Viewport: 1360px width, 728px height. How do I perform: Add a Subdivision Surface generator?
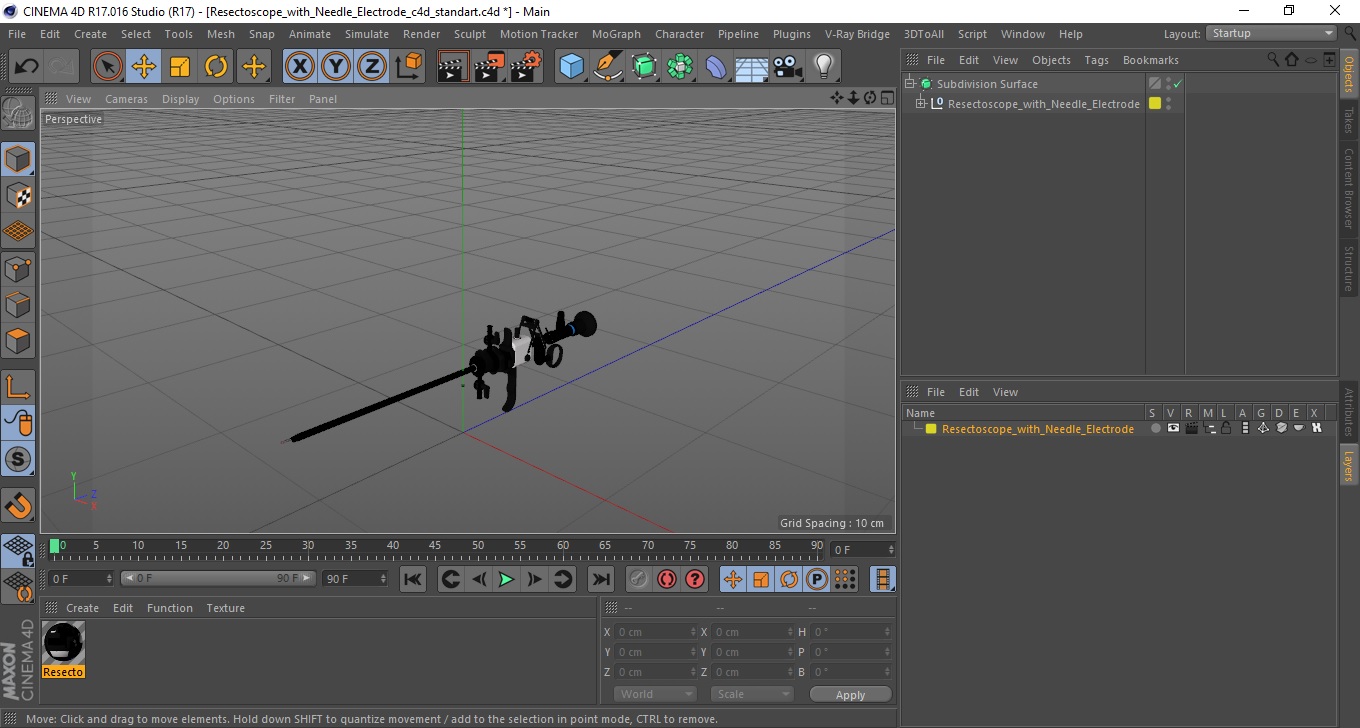tap(644, 67)
